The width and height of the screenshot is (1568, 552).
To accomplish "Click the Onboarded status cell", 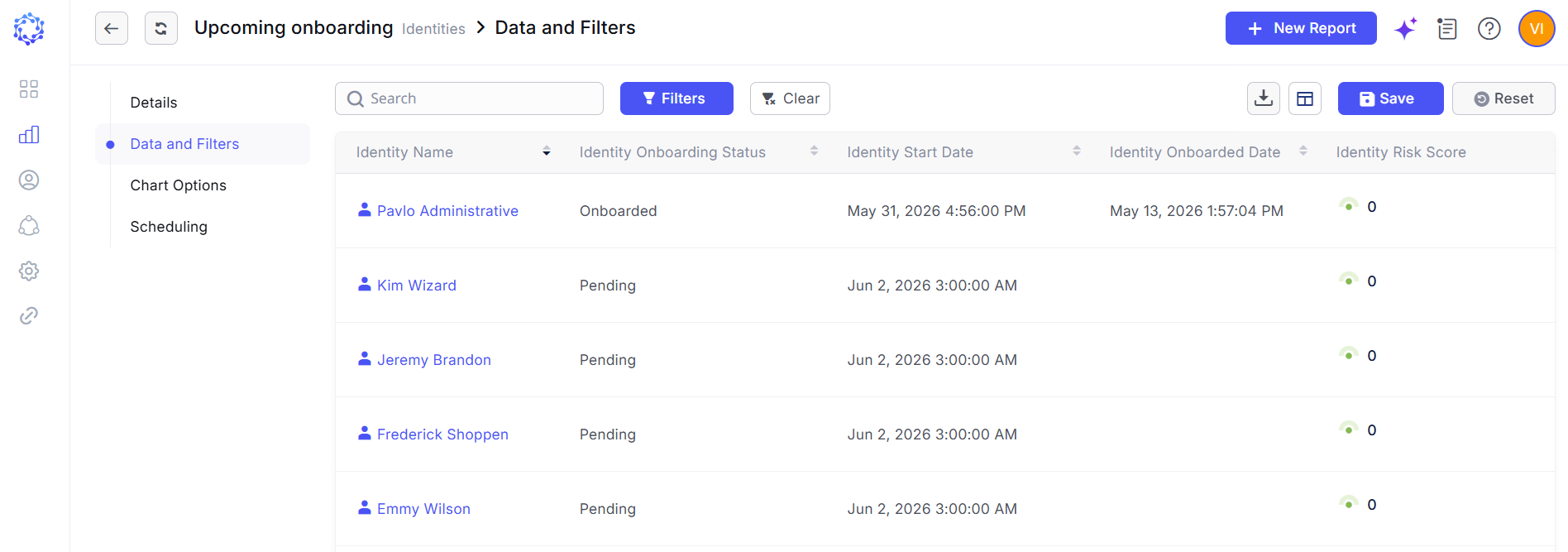I will (x=618, y=211).
